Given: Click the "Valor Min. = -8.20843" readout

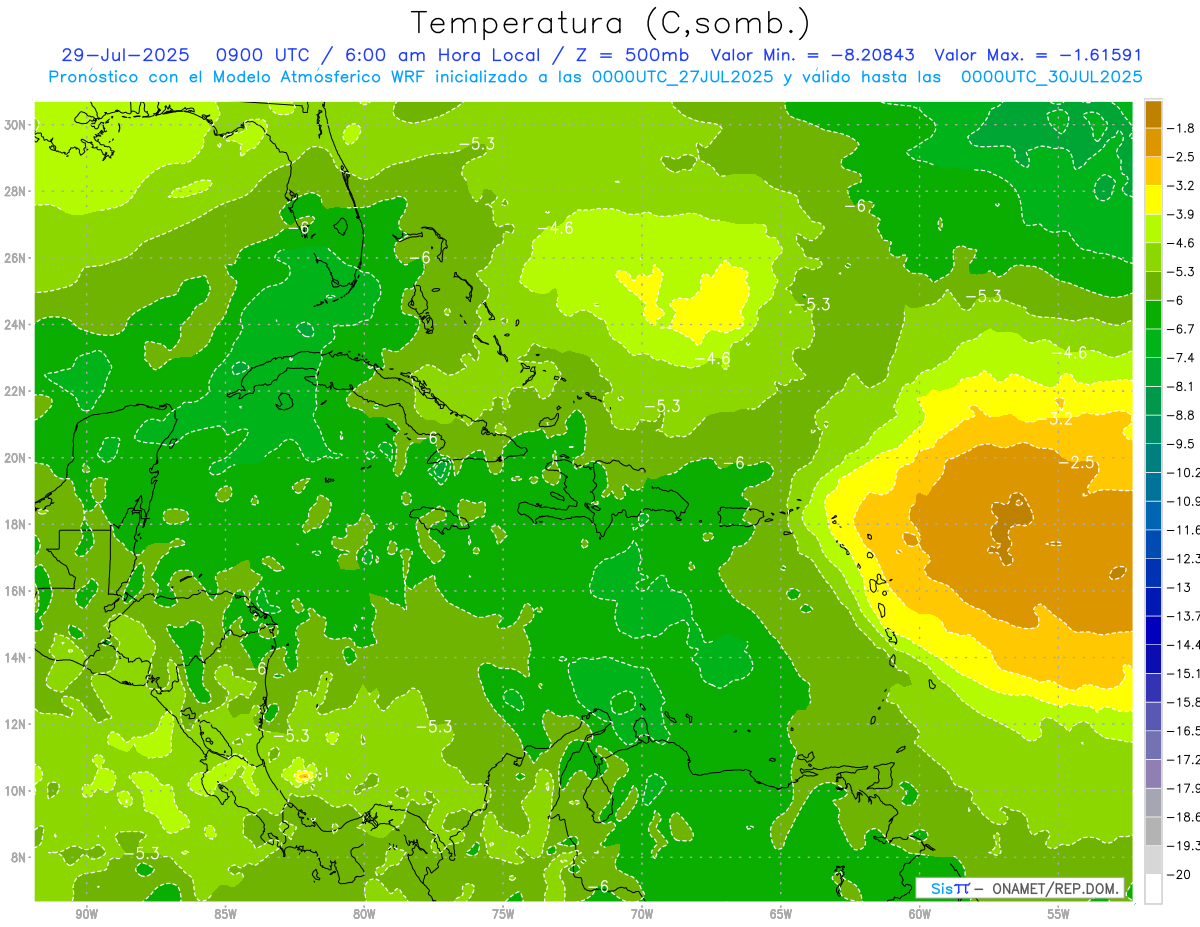Looking at the screenshot, I should point(813,55).
